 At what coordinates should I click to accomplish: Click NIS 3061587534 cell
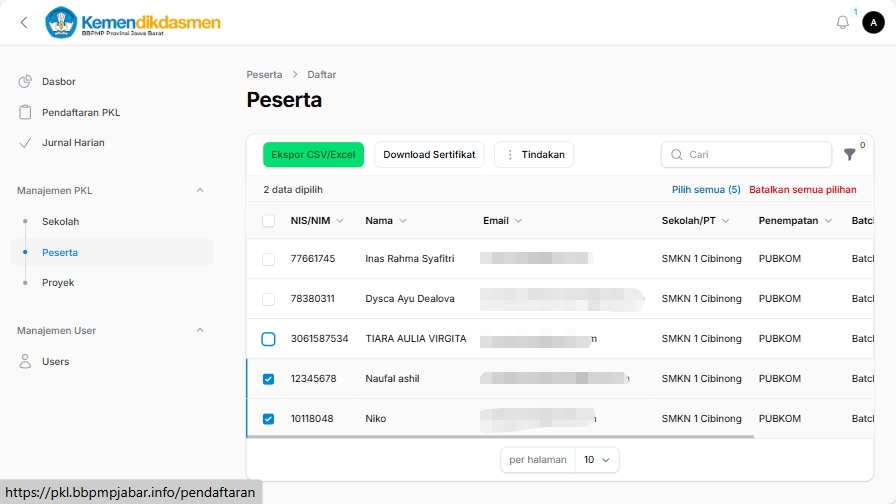(x=319, y=339)
